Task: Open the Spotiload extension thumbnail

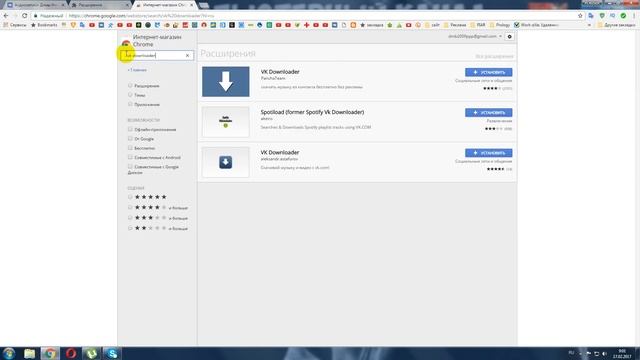Action: [226, 122]
